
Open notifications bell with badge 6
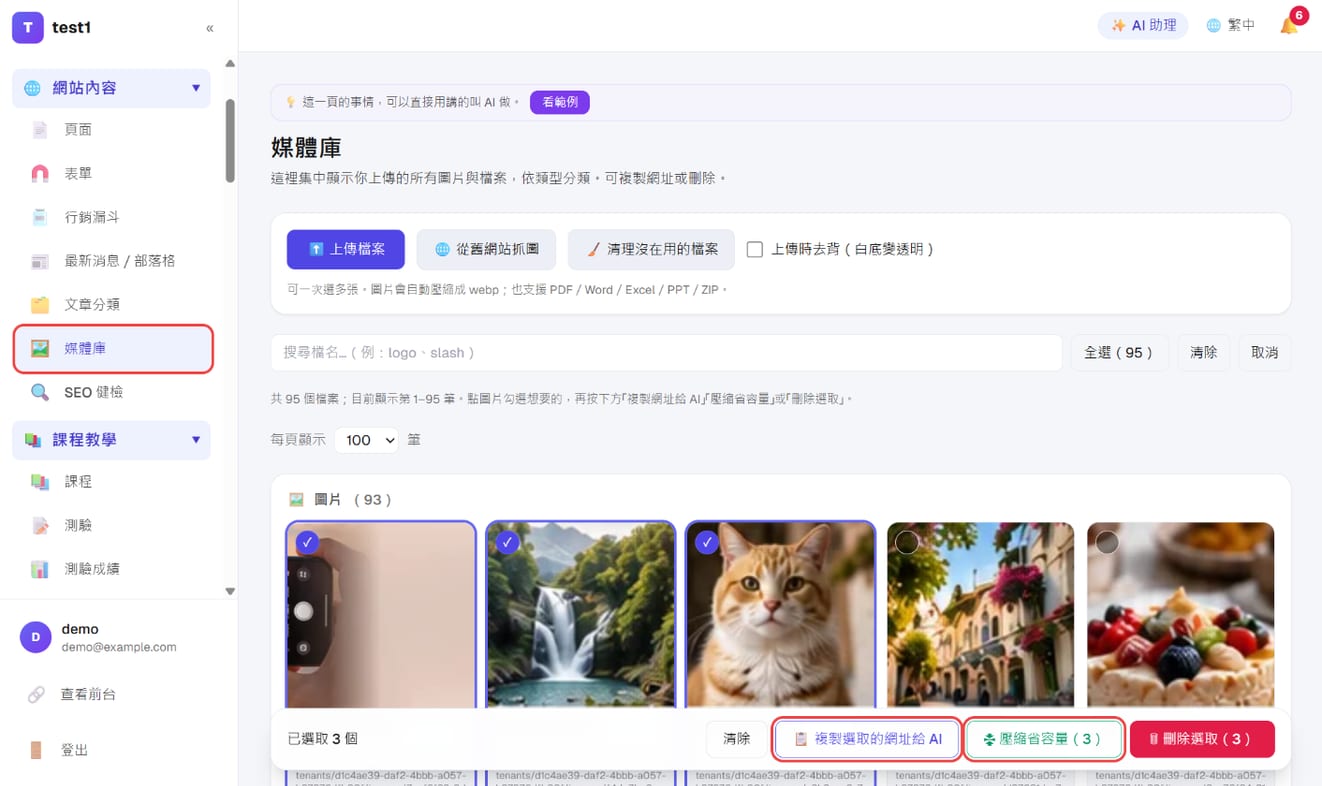[x=1290, y=25]
